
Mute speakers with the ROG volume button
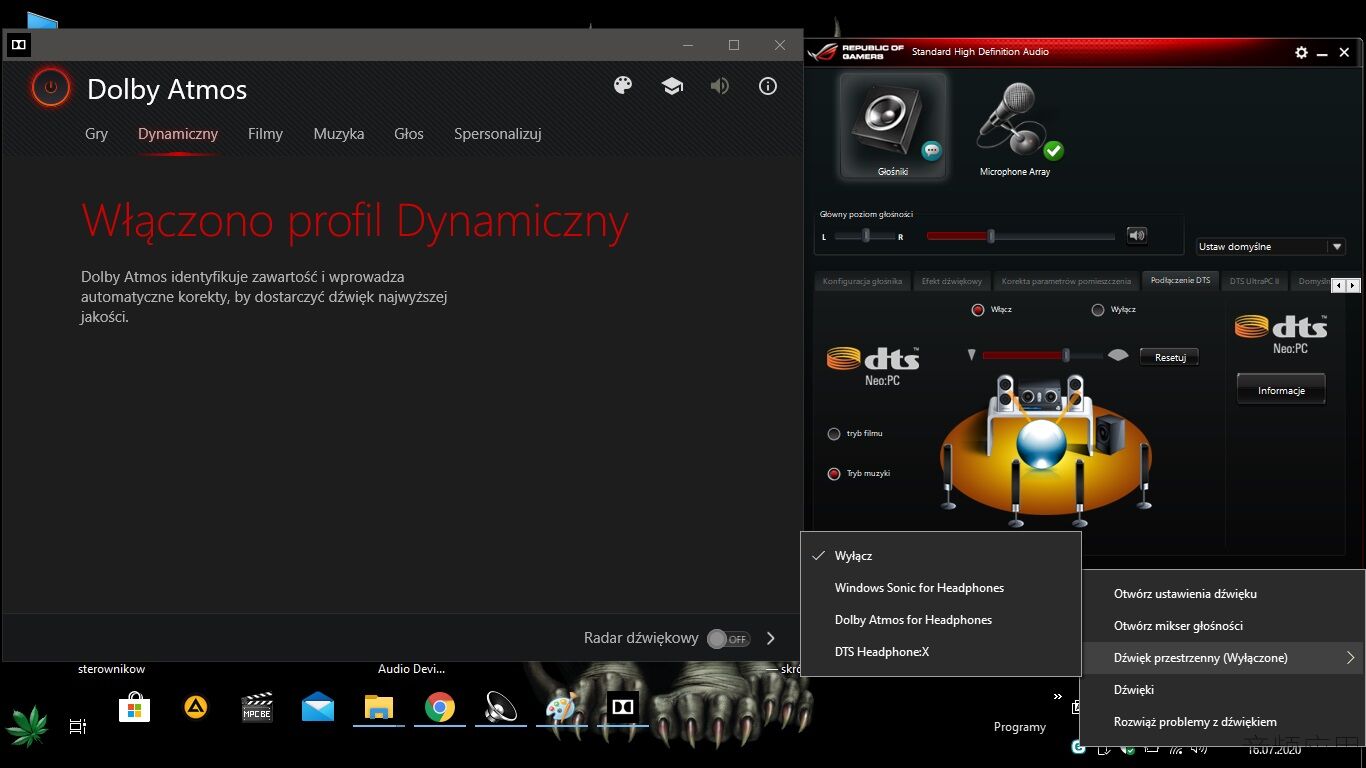[x=1137, y=236]
